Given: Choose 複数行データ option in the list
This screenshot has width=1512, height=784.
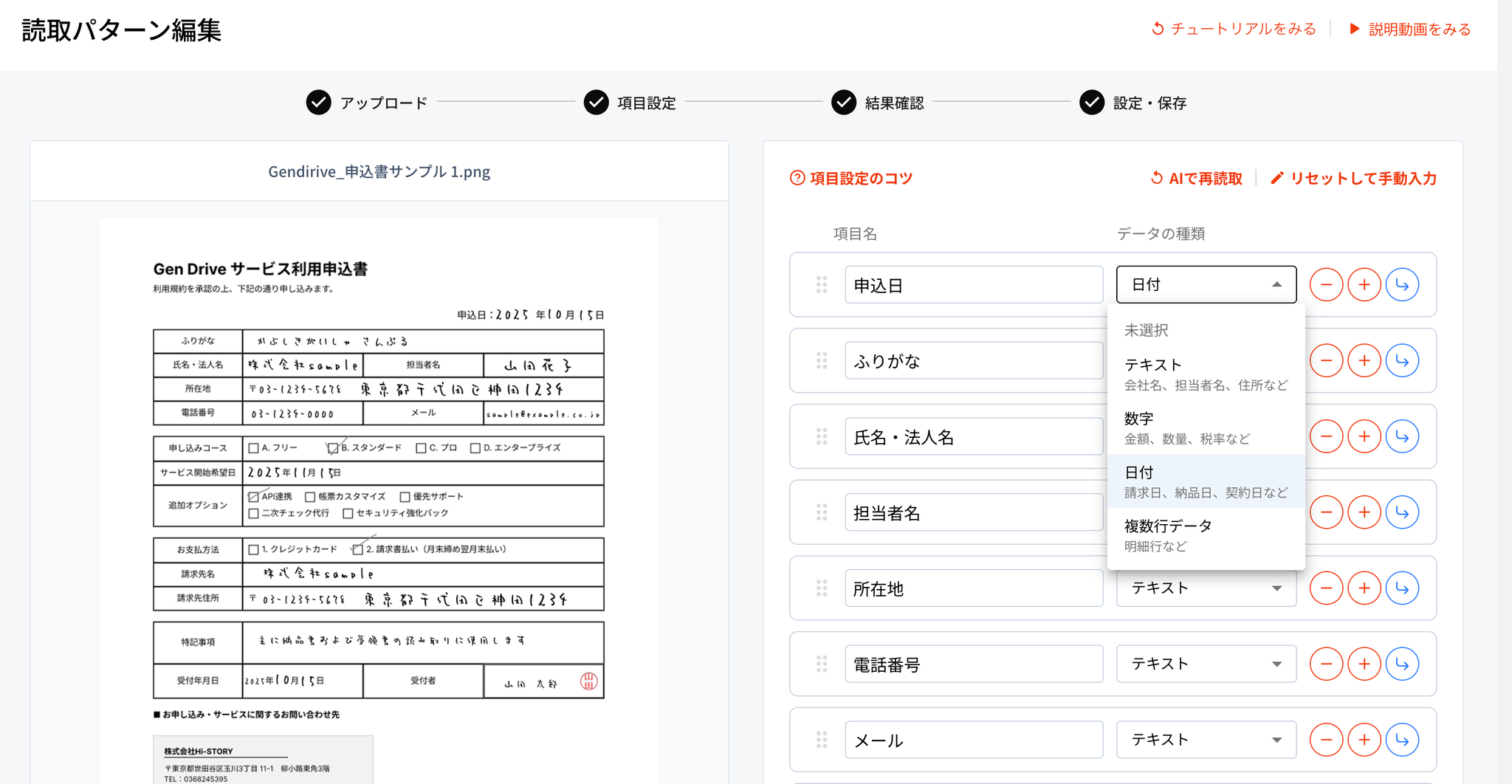Looking at the screenshot, I should [x=1205, y=535].
